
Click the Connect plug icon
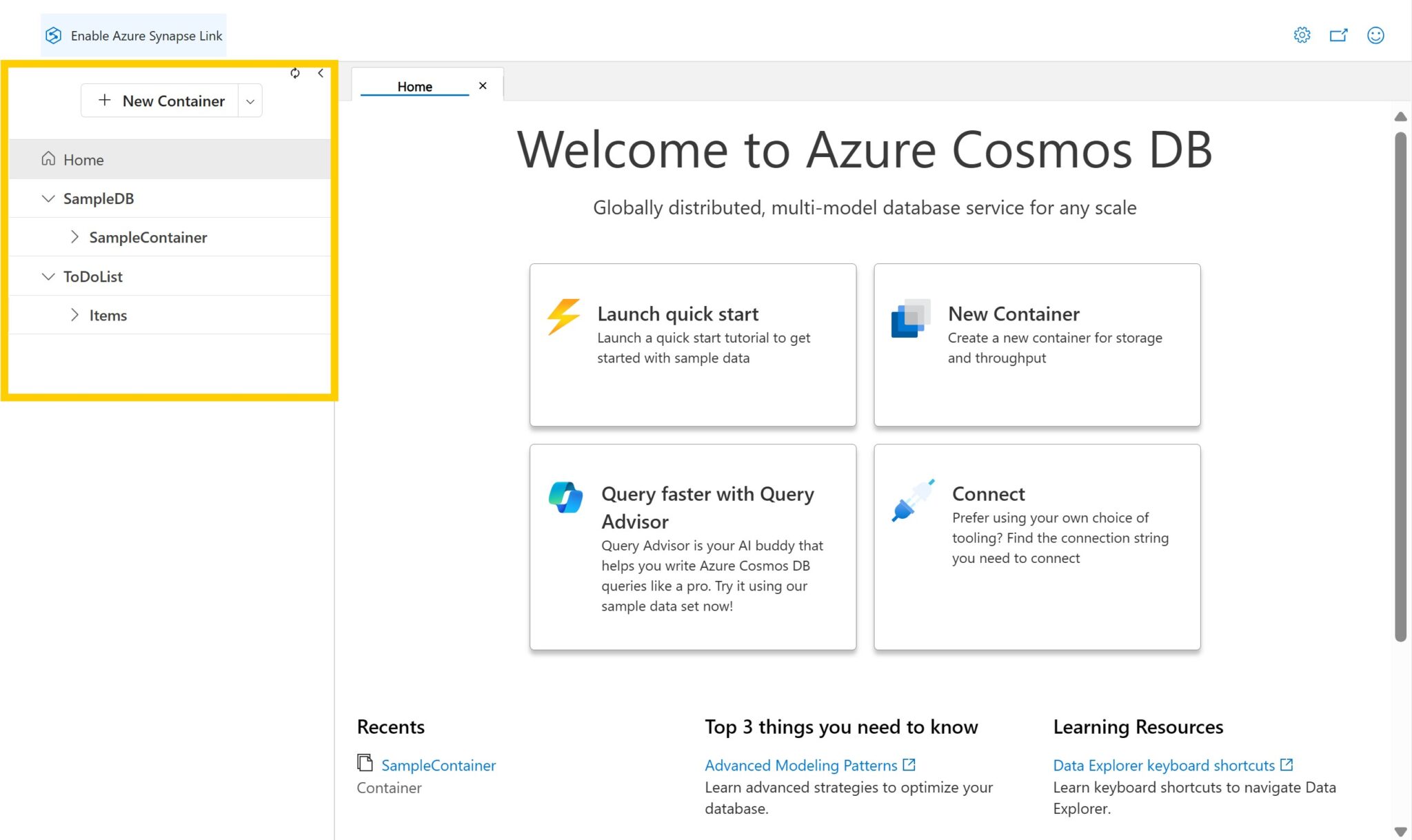click(x=914, y=499)
